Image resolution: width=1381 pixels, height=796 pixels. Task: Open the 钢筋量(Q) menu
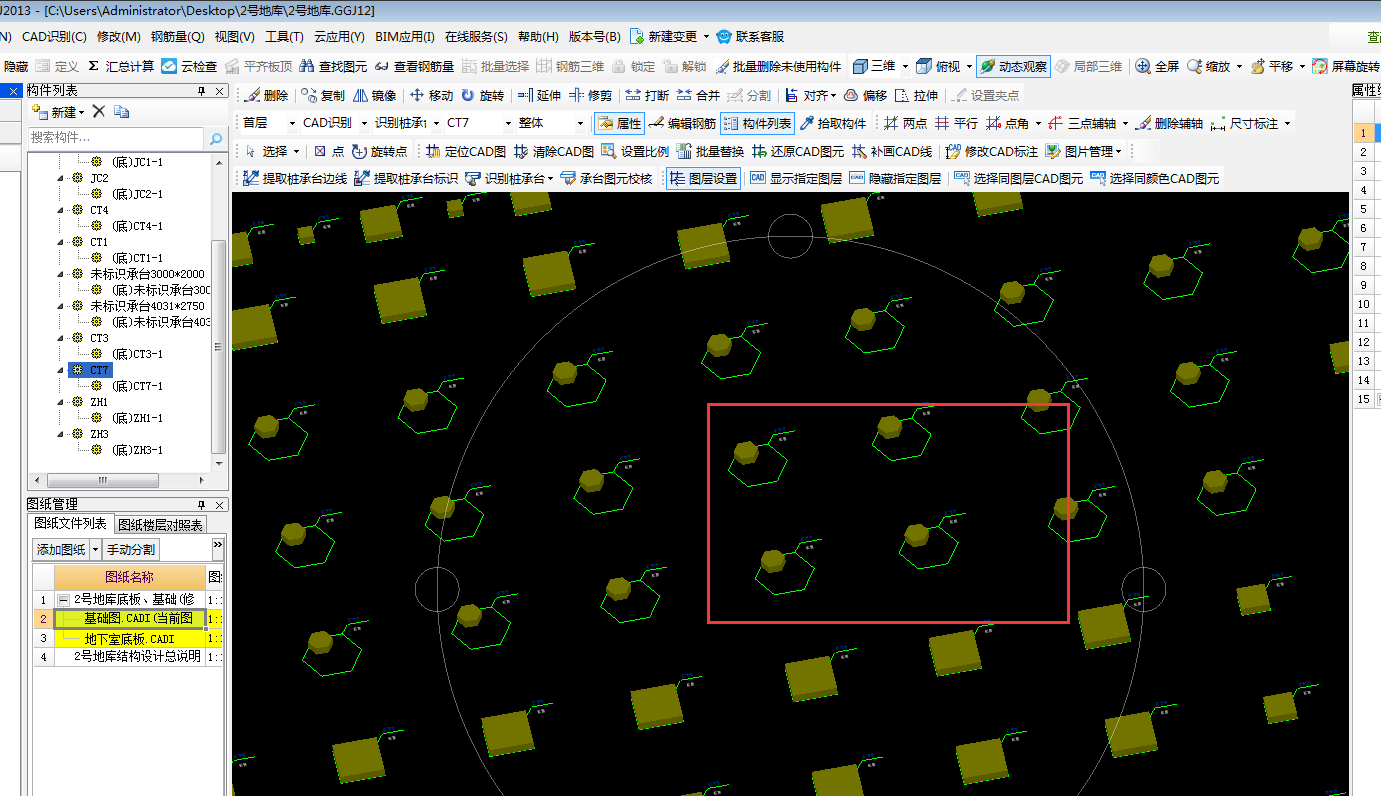point(178,36)
